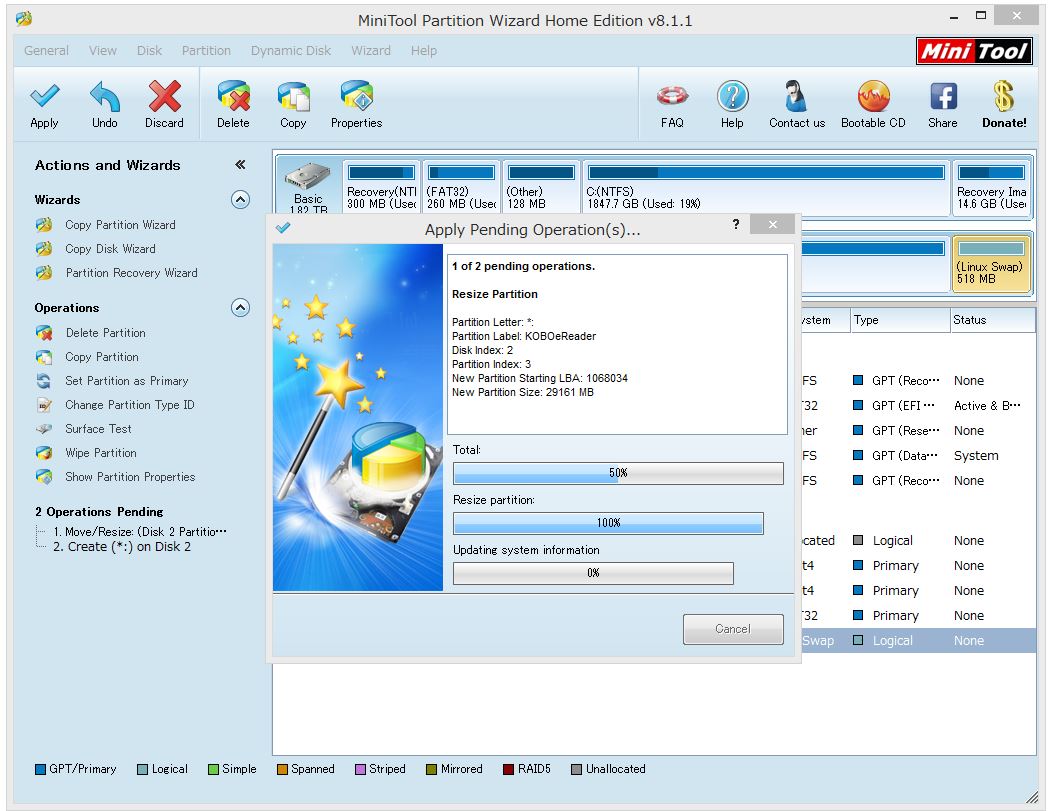
Task: Collapse the Actions and Wizards panel
Action: [x=240, y=165]
